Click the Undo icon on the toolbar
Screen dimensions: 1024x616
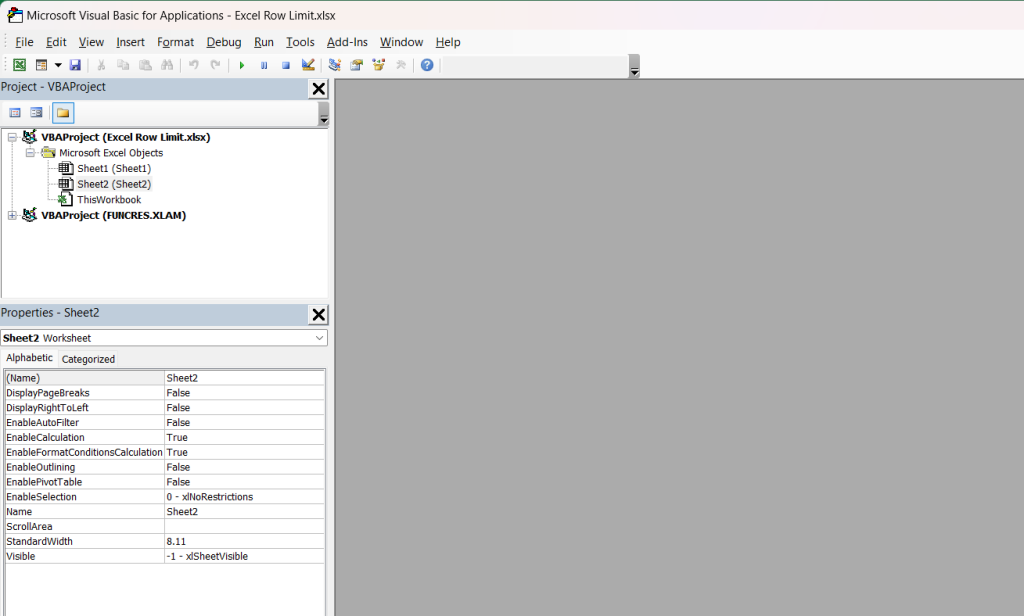192,64
